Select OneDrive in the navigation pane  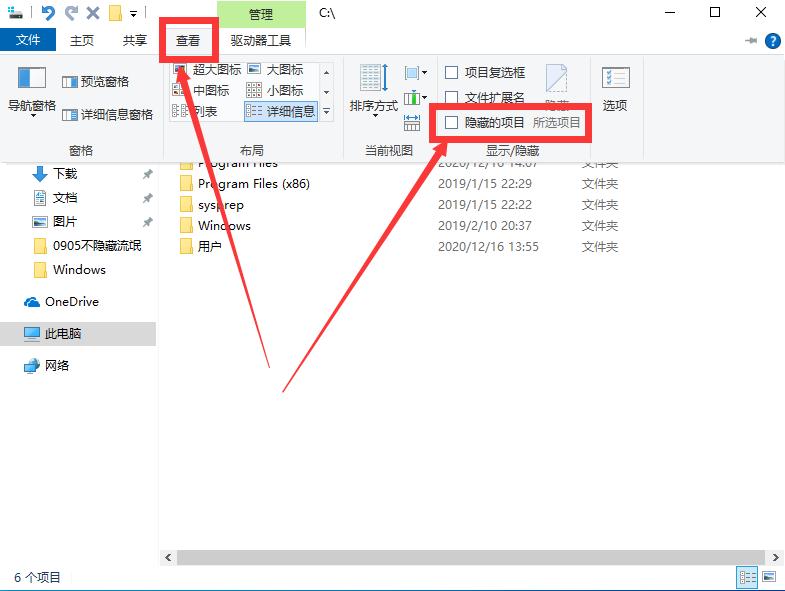click(61, 302)
